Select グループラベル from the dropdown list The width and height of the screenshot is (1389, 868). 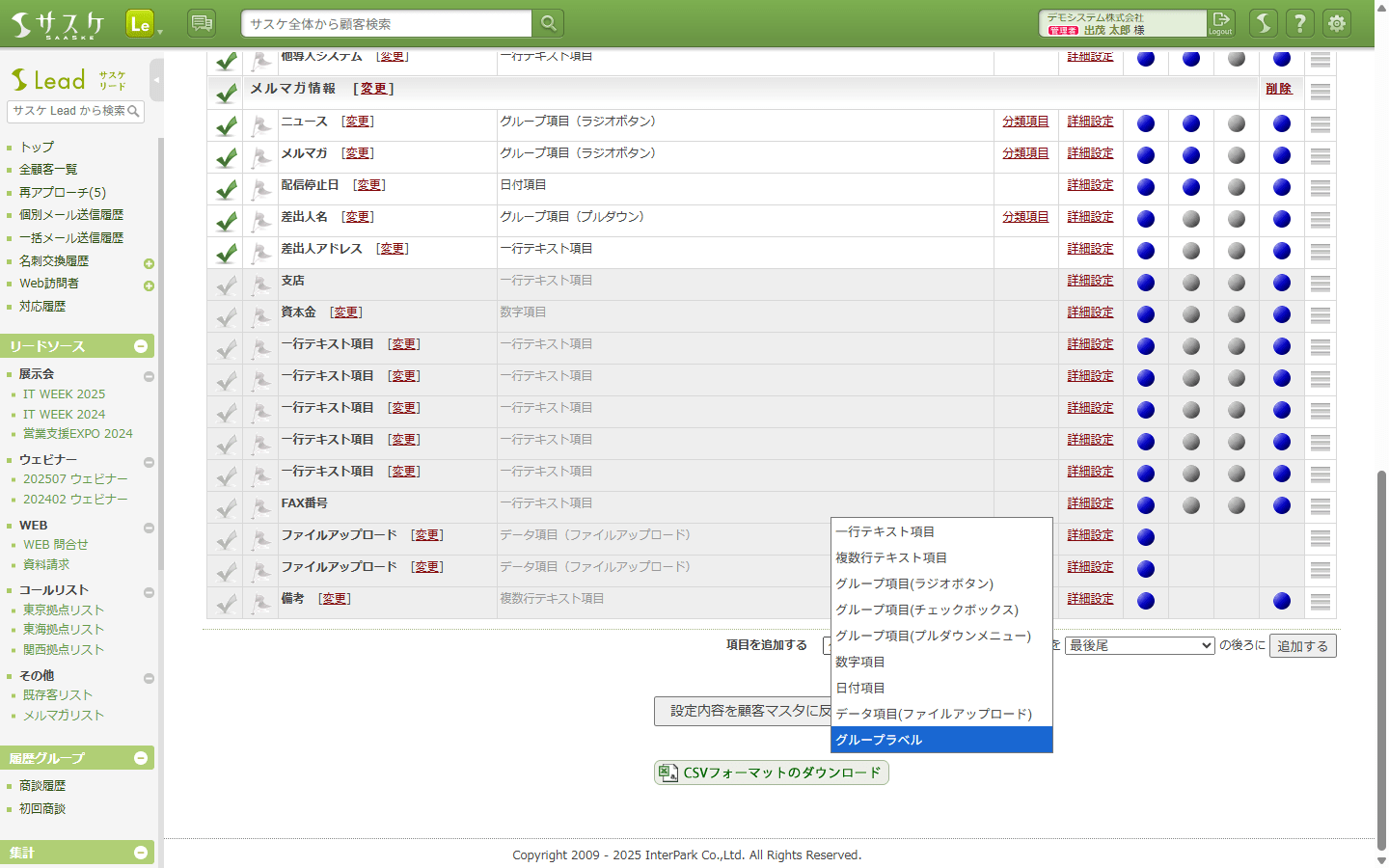[940, 740]
